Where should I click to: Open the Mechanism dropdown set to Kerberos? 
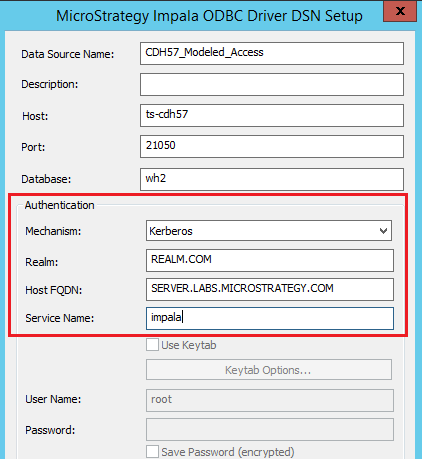pyautogui.click(x=269, y=230)
